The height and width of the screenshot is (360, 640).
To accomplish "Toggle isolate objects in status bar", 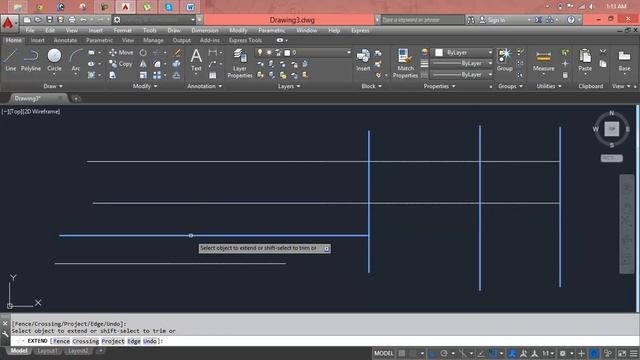I will [x=608, y=353].
